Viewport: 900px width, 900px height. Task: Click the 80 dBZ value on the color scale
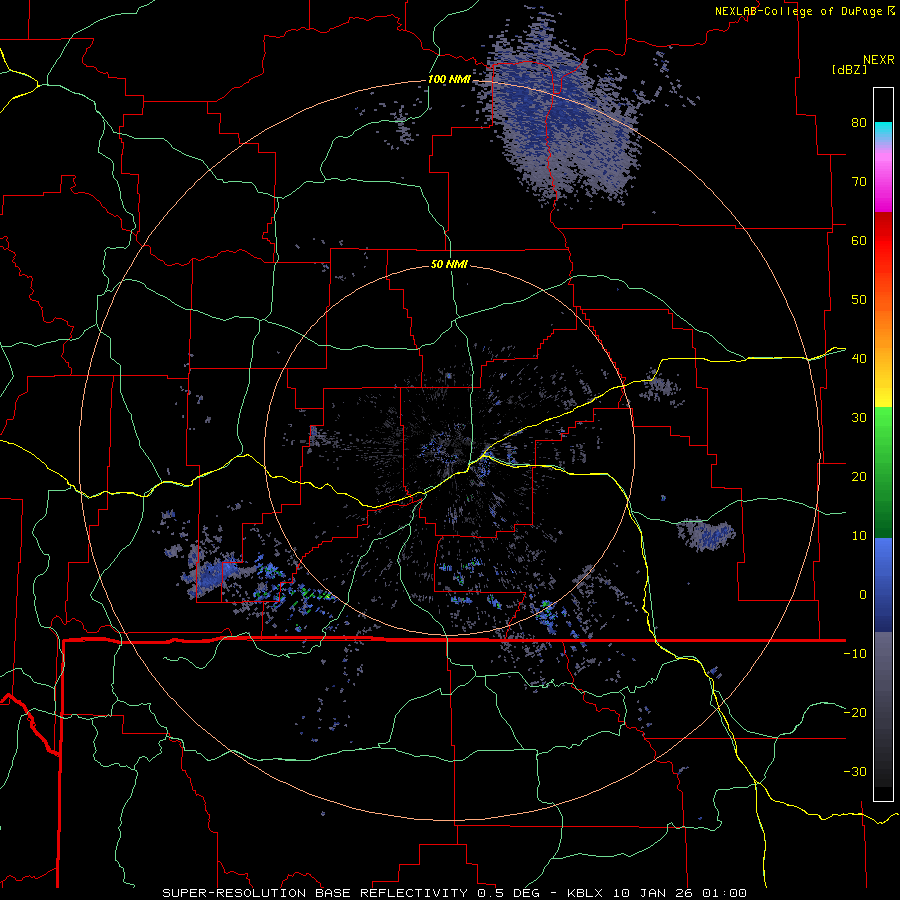(859, 122)
